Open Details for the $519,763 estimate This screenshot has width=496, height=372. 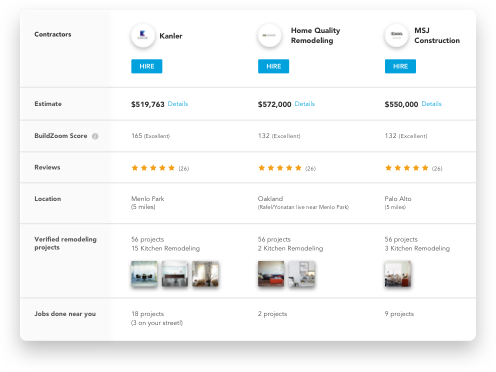(x=178, y=104)
